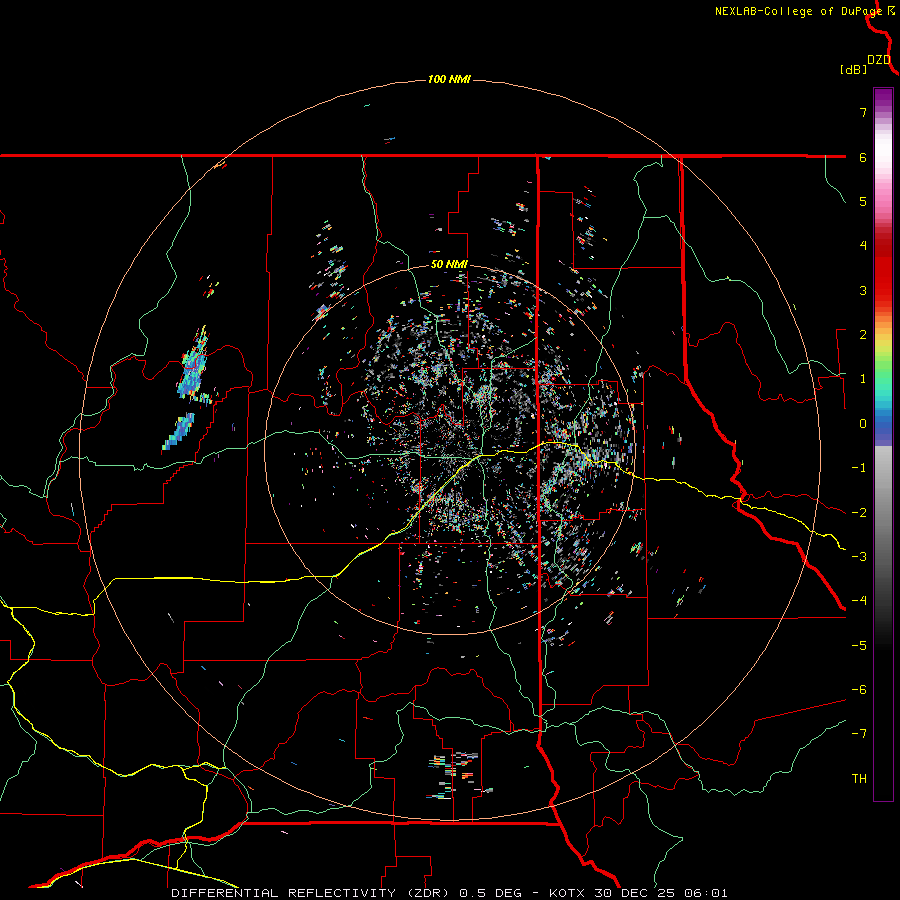Select the 4 tick on color scale
900x900 pixels.
pyautogui.click(x=863, y=246)
